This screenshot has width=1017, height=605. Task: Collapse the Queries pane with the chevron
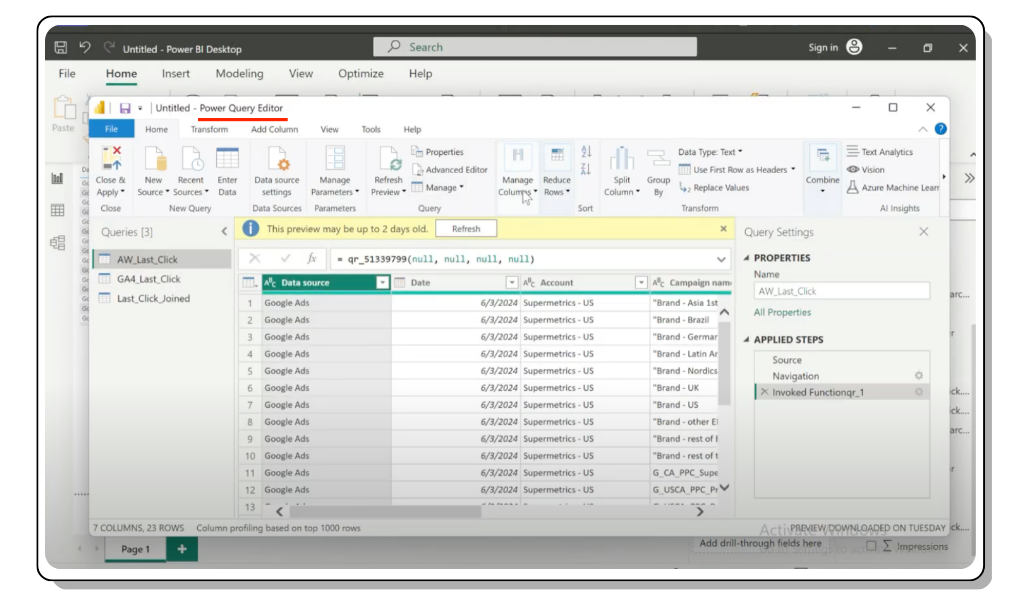[x=224, y=232]
